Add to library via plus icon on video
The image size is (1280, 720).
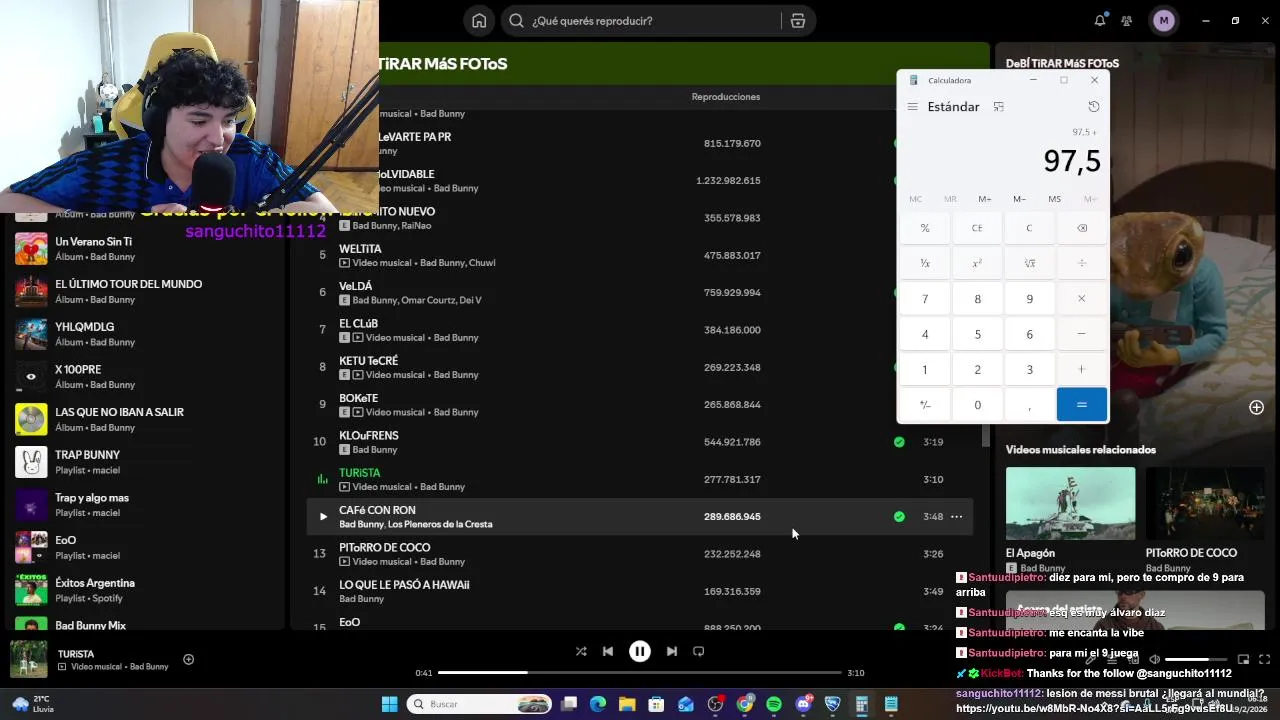pos(1256,407)
